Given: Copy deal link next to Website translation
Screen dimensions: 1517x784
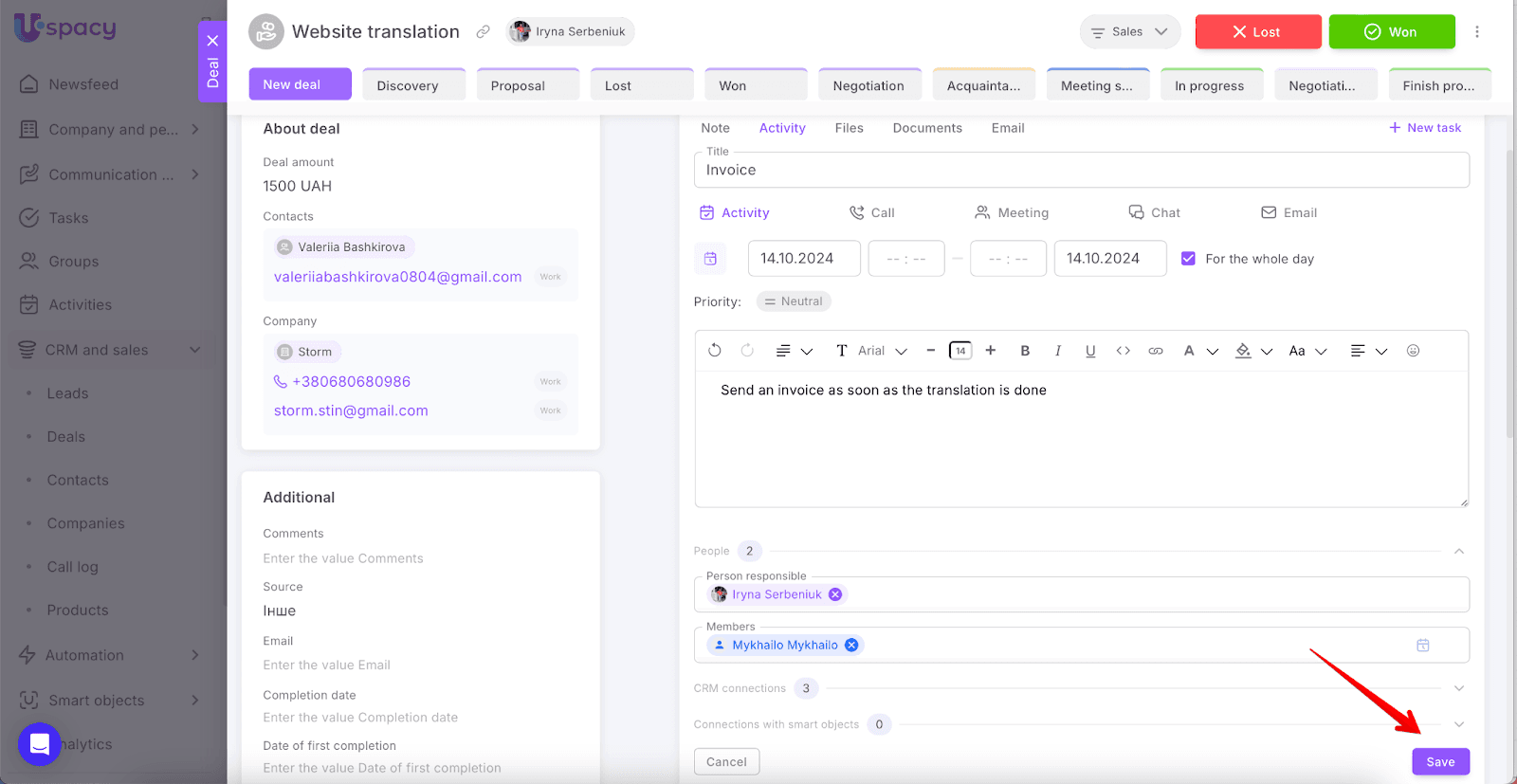Looking at the screenshot, I should point(483,32).
